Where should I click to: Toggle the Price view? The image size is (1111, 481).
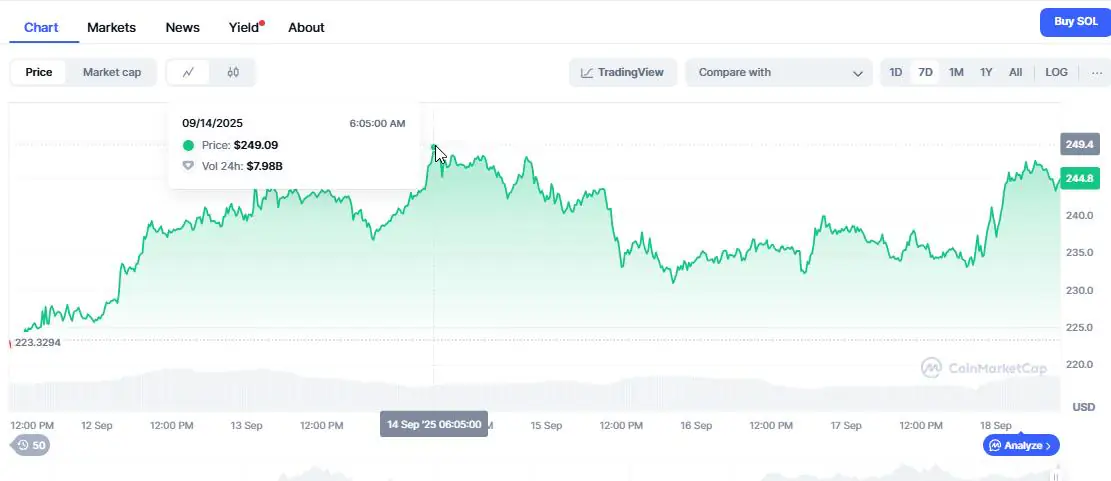pyautogui.click(x=39, y=72)
